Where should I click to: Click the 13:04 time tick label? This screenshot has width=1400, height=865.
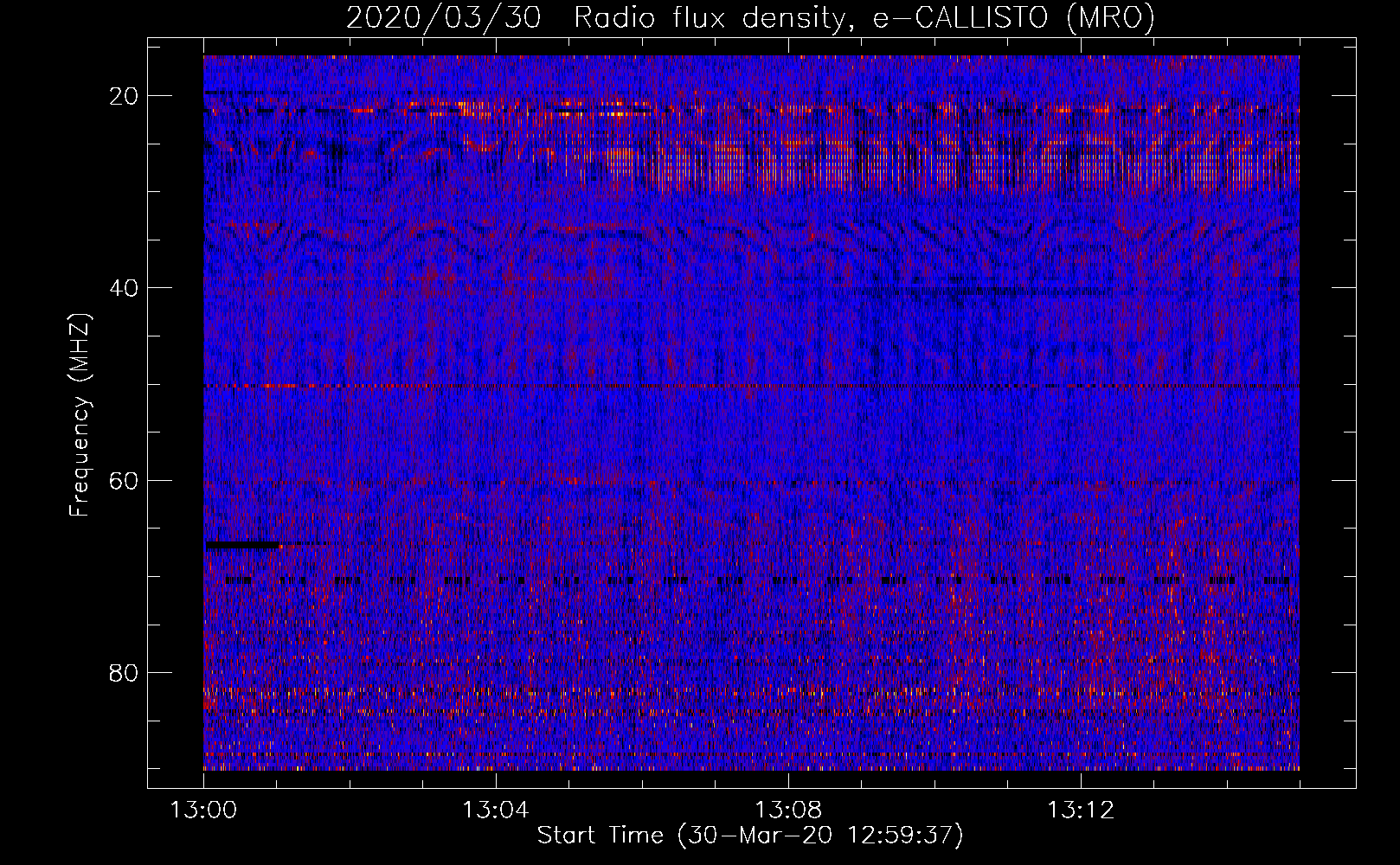point(495,811)
